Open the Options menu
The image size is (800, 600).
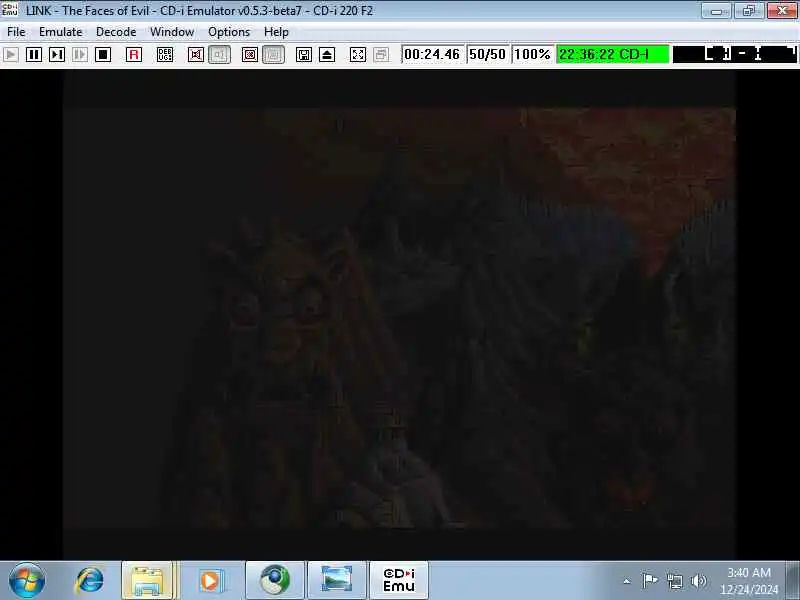229,32
